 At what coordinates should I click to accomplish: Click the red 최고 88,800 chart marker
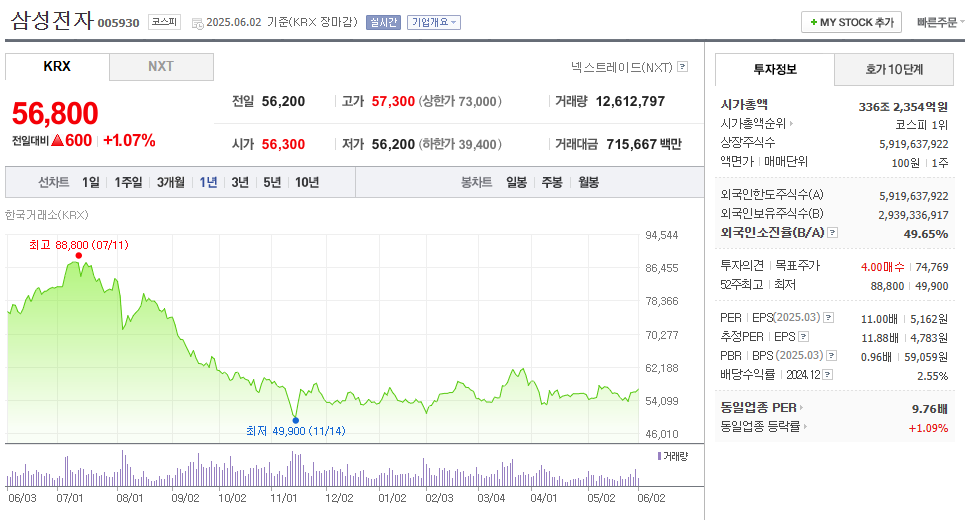[x=79, y=255]
